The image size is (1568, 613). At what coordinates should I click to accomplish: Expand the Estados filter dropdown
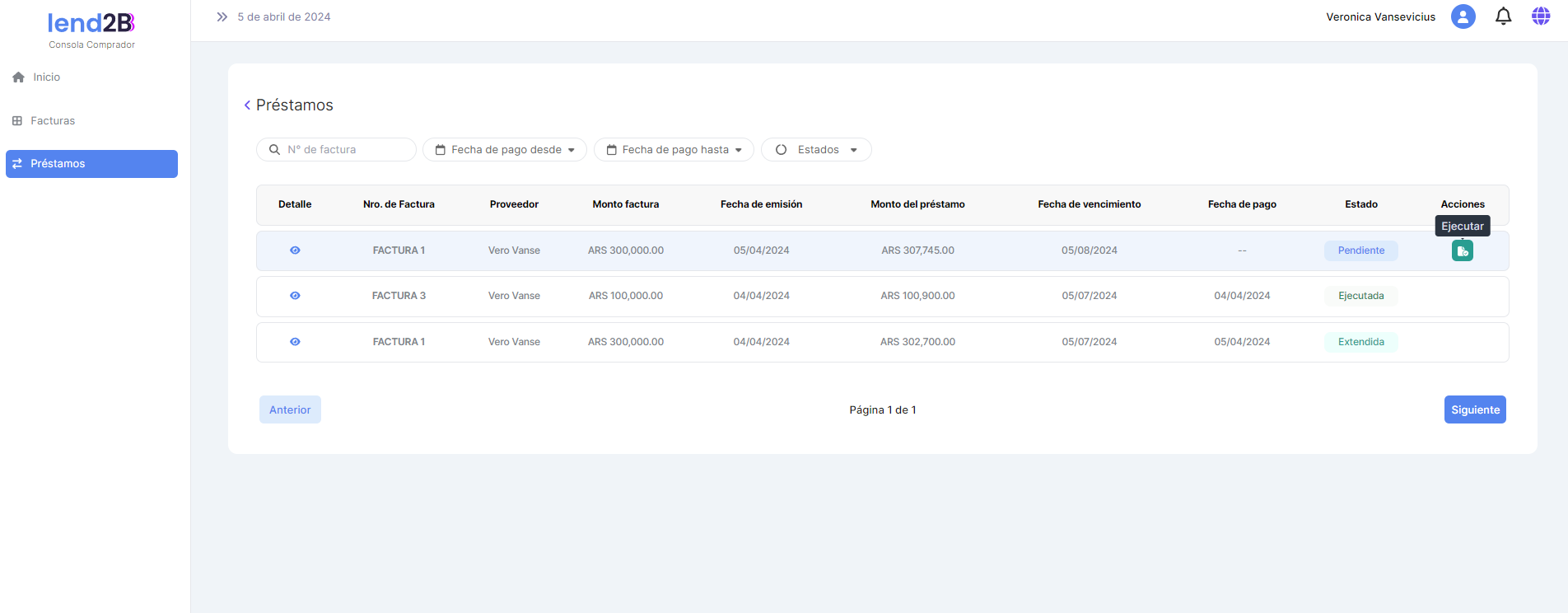816,150
